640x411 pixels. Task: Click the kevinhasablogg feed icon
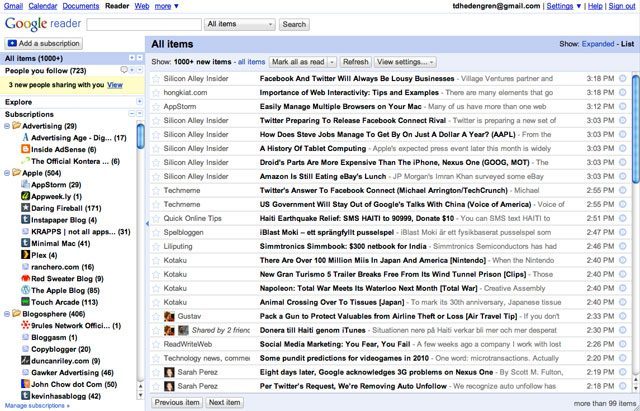point(25,396)
